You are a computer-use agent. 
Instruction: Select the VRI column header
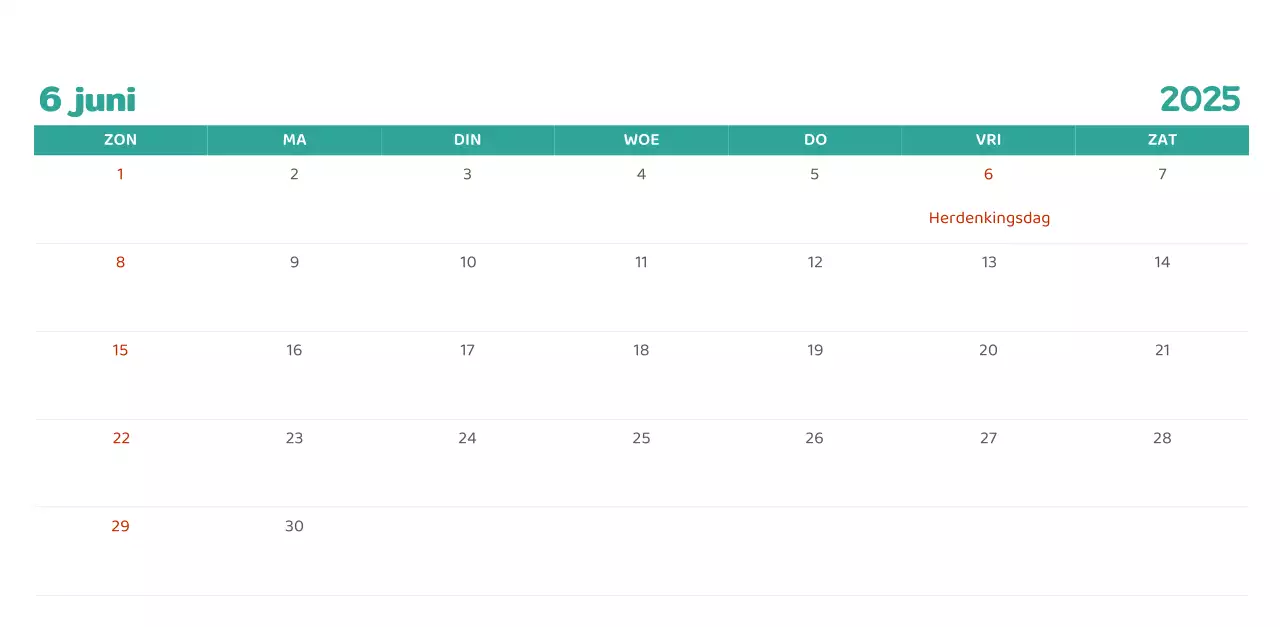click(x=988, y=140)
